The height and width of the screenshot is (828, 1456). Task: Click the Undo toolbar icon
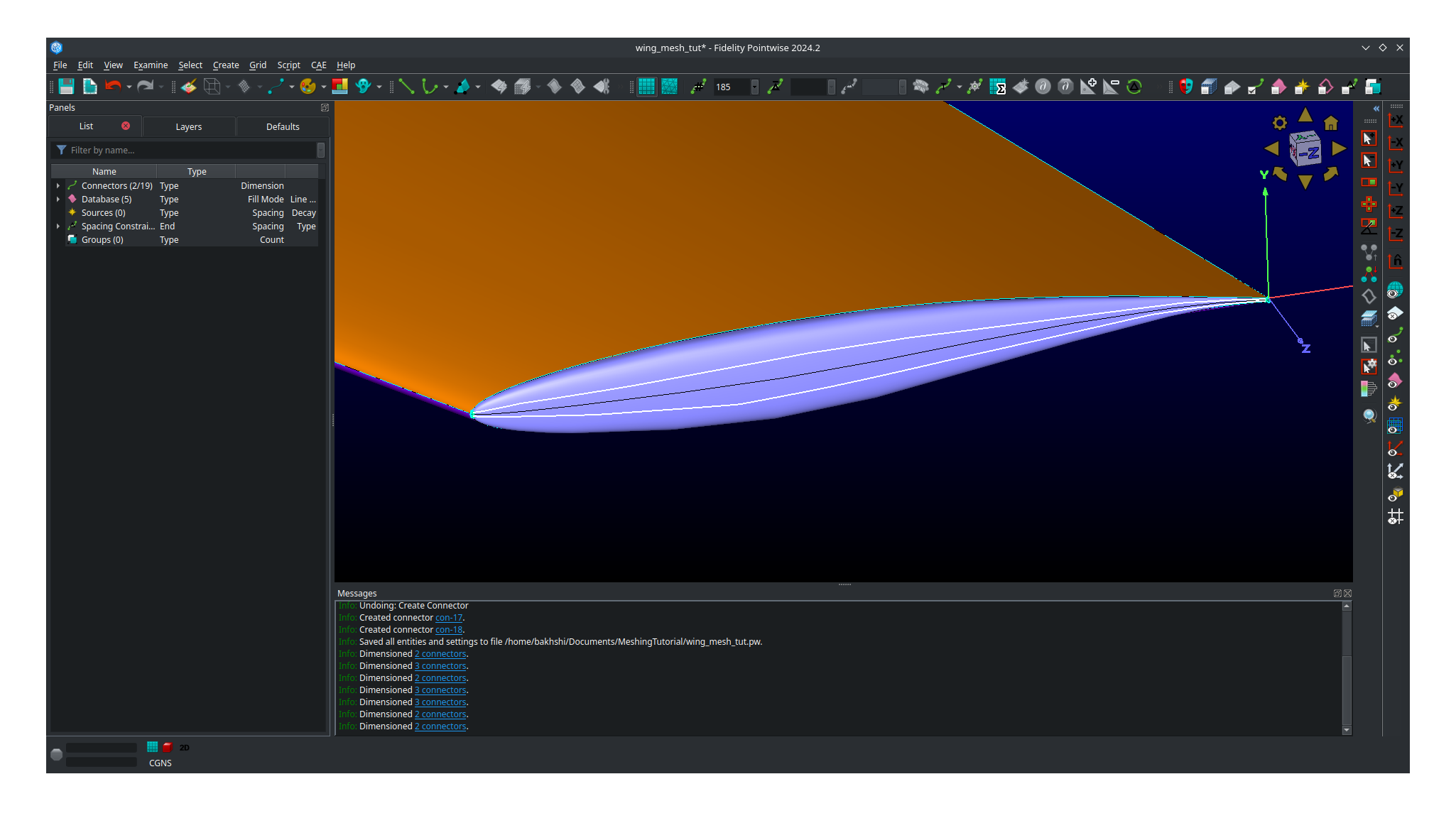(x=114, y=87)
